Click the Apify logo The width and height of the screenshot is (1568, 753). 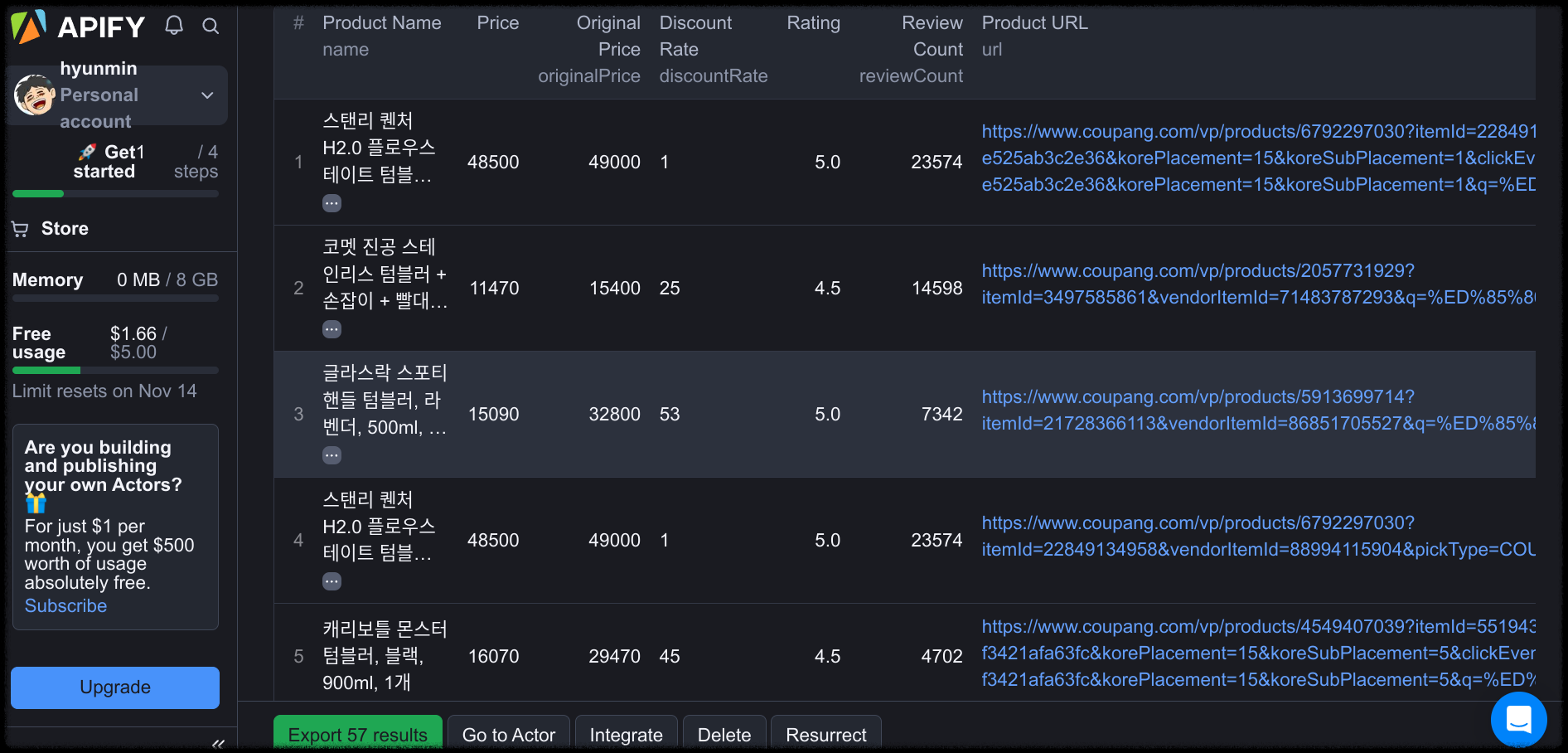coord(78,27)
